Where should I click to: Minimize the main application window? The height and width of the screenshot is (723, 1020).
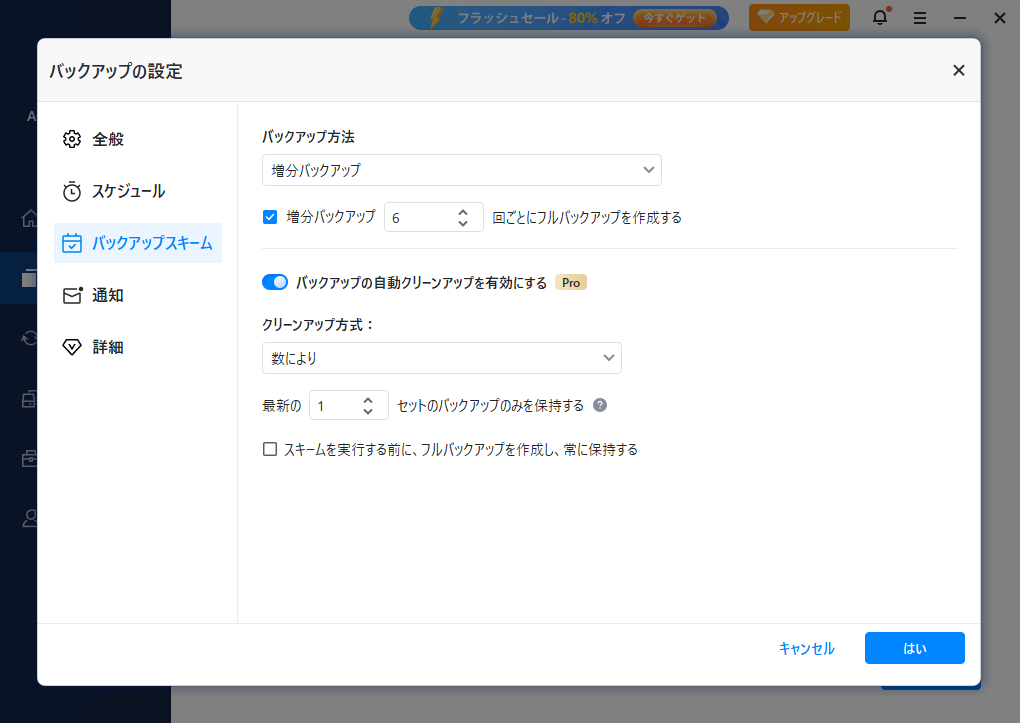(960, 18)
